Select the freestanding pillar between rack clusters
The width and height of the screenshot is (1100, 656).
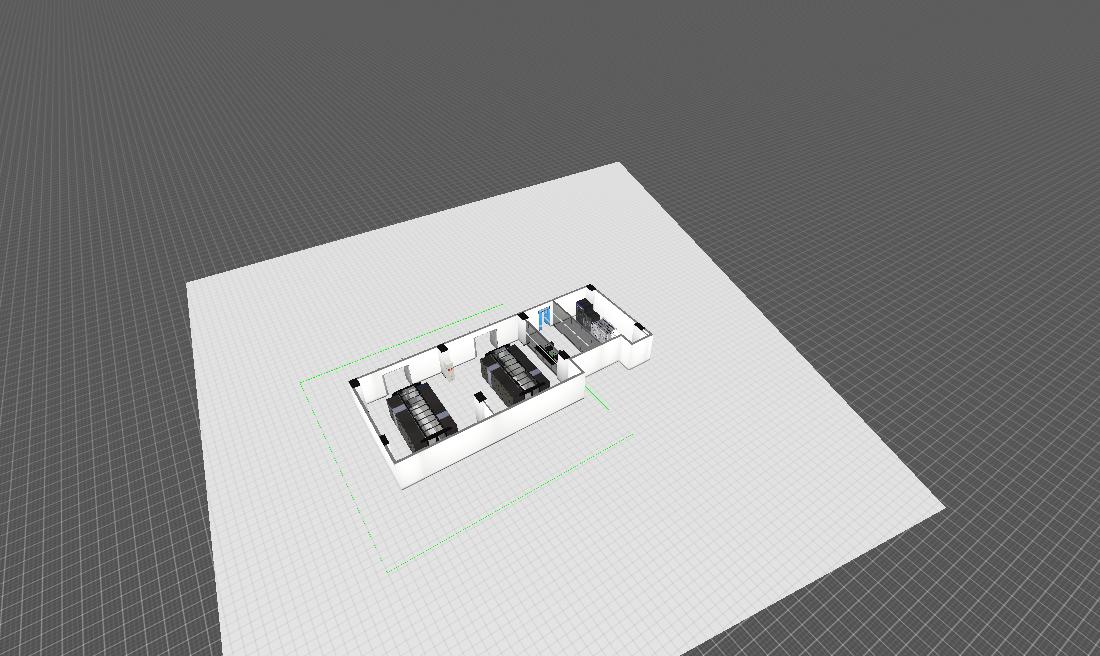(x=481, y=401)
